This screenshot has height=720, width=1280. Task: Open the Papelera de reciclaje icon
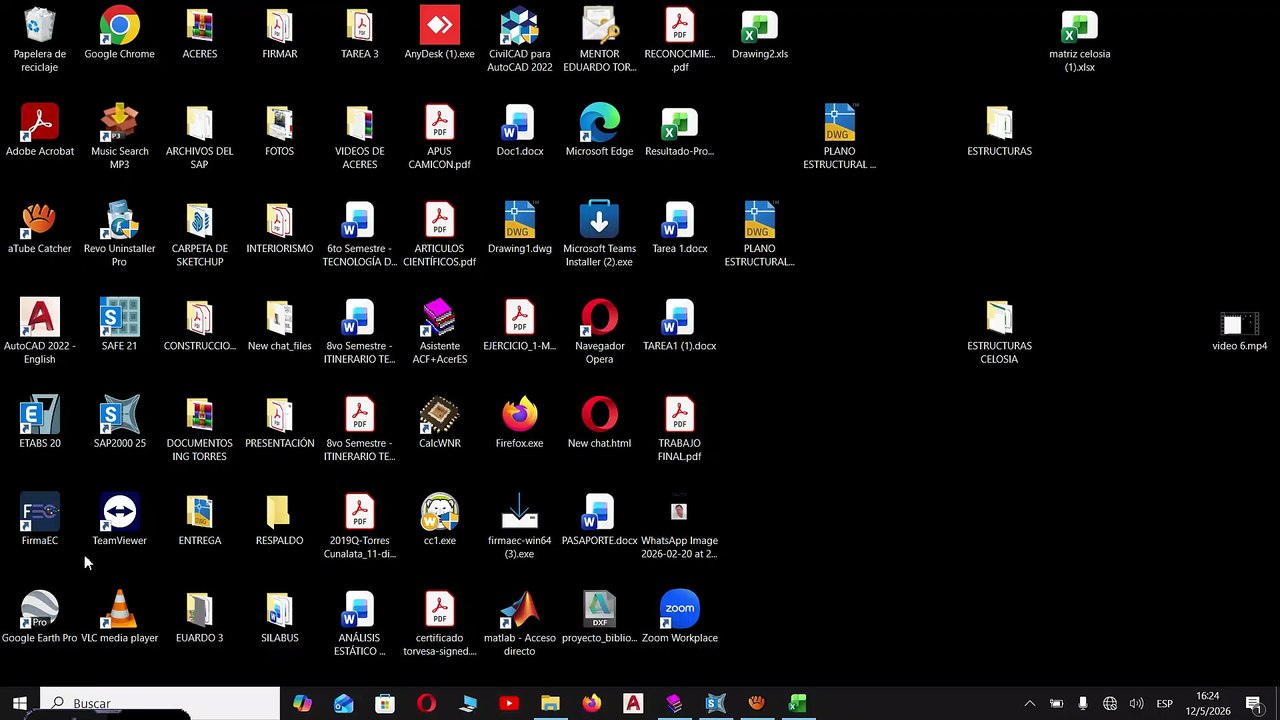40,40
